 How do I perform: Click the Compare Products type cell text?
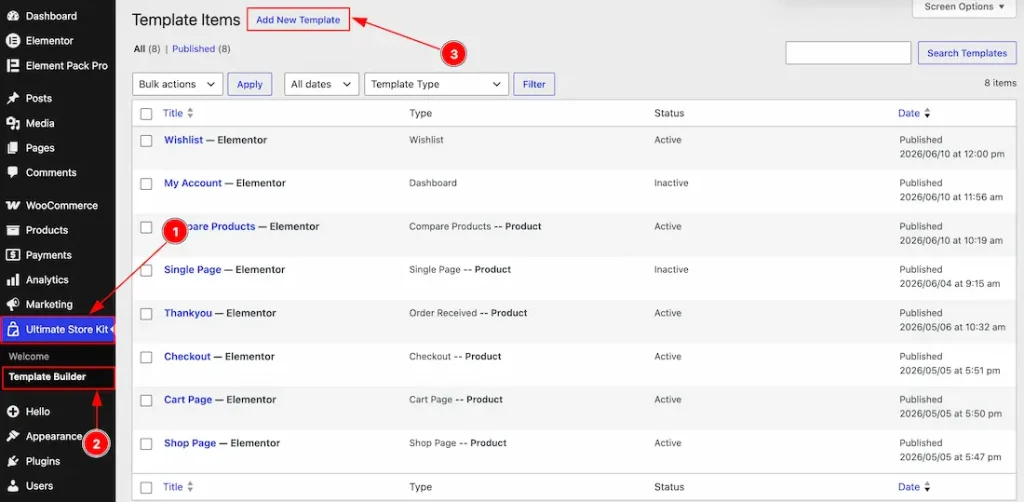click(x=475, y=227)
